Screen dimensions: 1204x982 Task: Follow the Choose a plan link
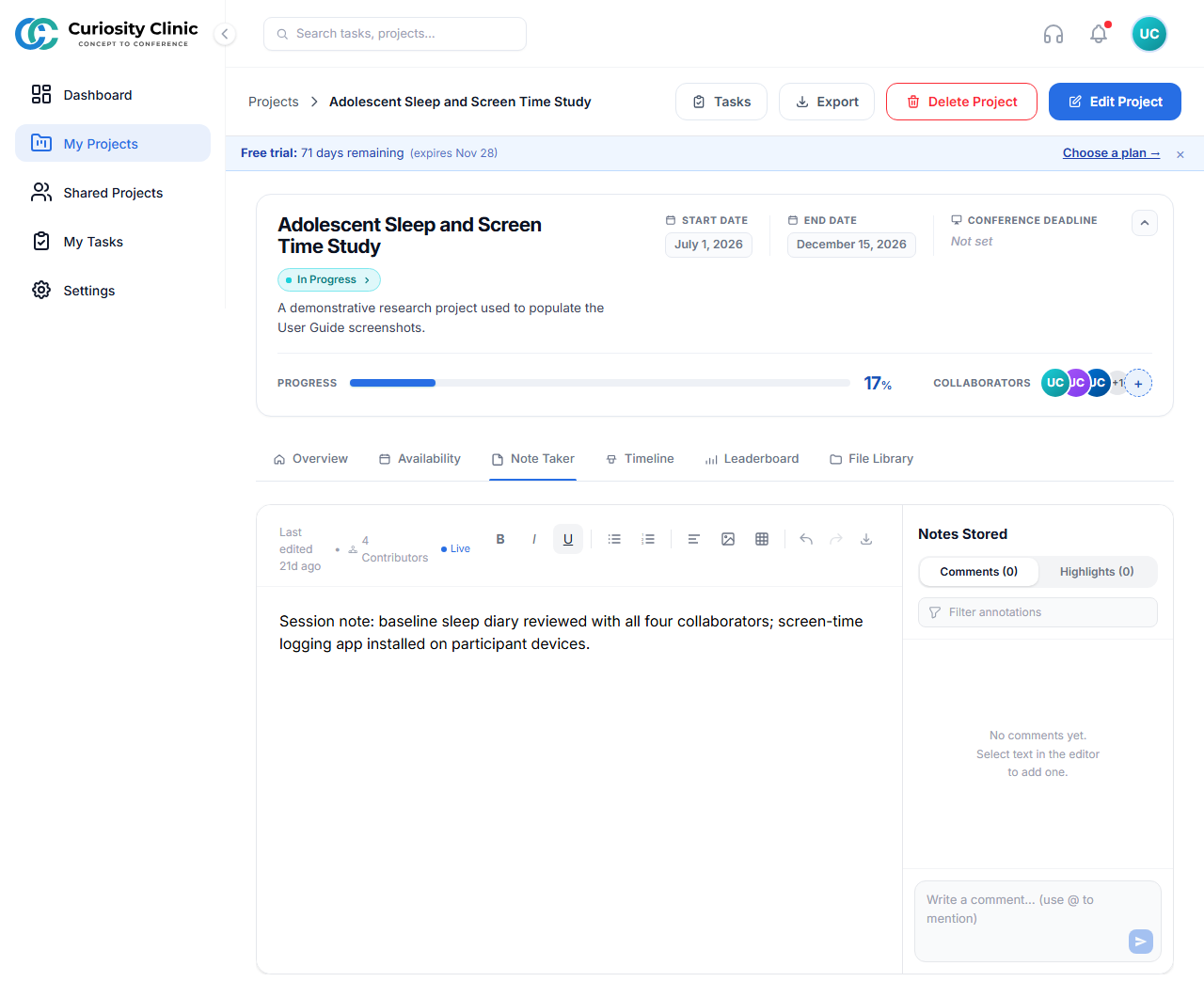point(1111,153)
